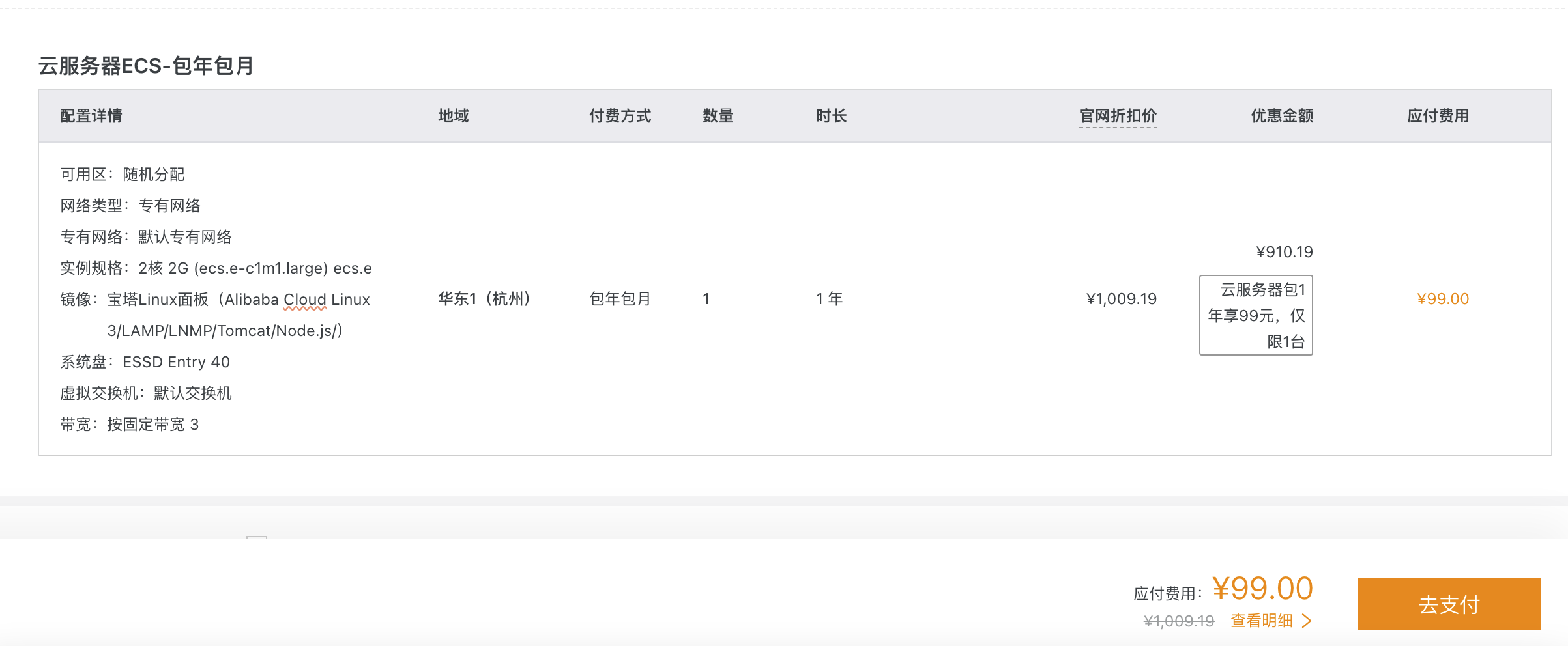Click the orange 去支付 pay button
The height and width of the screenshot is (646, 1568).
click(1449, 604)
